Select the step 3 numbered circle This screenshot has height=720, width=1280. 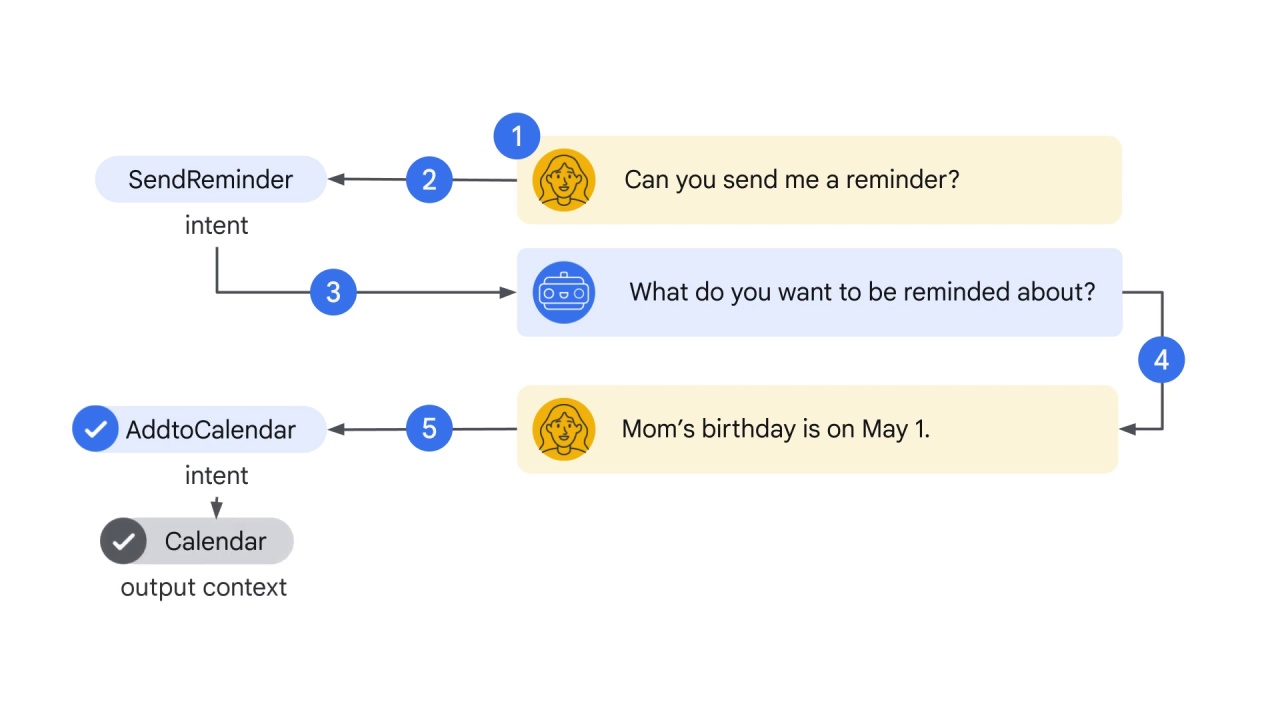(x=333, y=292)
